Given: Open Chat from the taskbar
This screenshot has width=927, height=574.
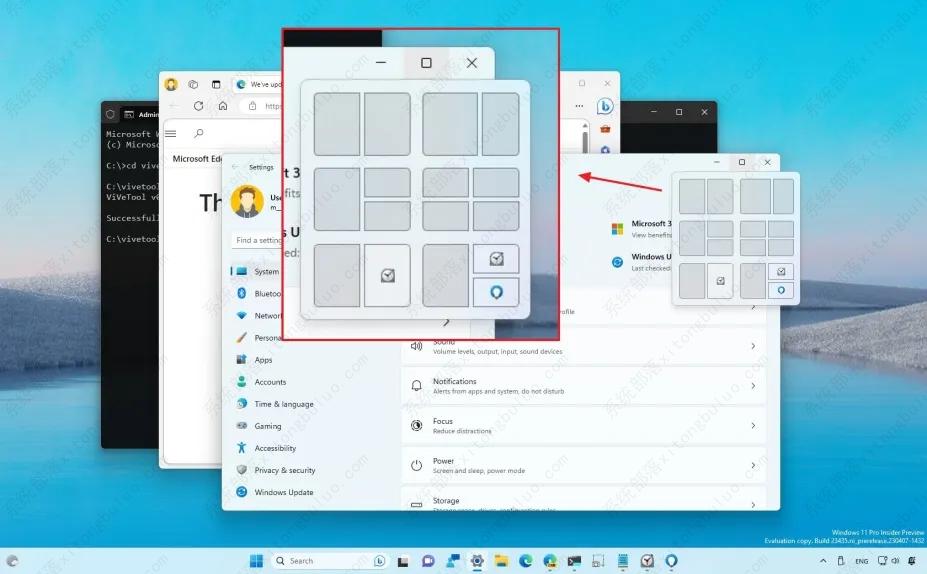Looking at the screenshot, I should [x=428, y=561].
